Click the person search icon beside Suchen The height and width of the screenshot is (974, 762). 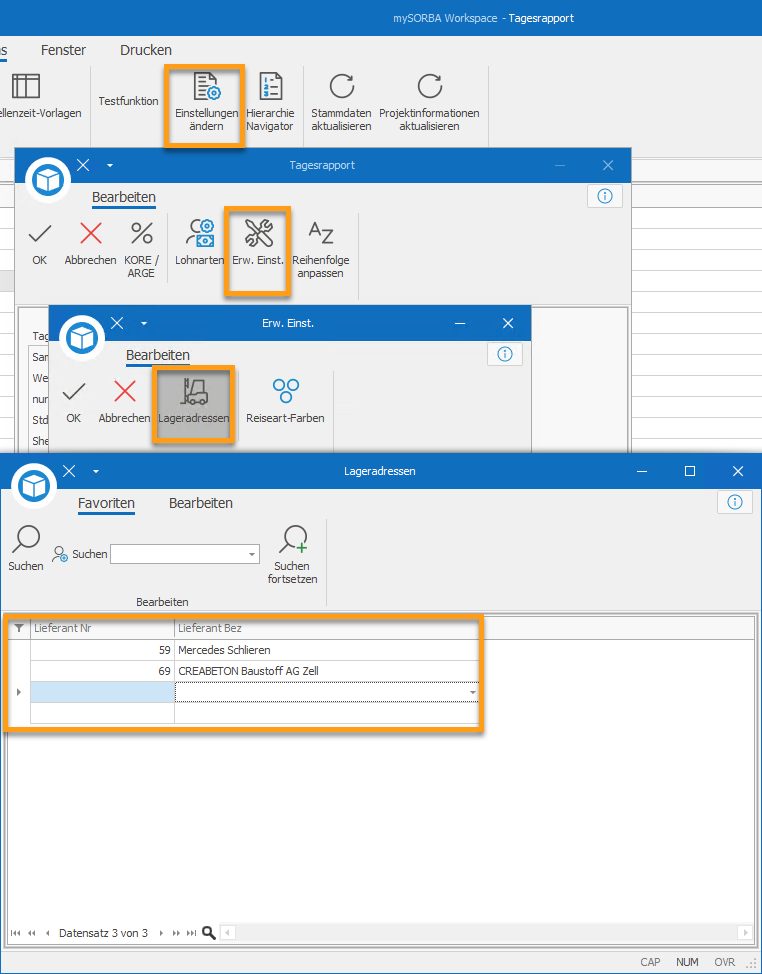coord(60,554)
